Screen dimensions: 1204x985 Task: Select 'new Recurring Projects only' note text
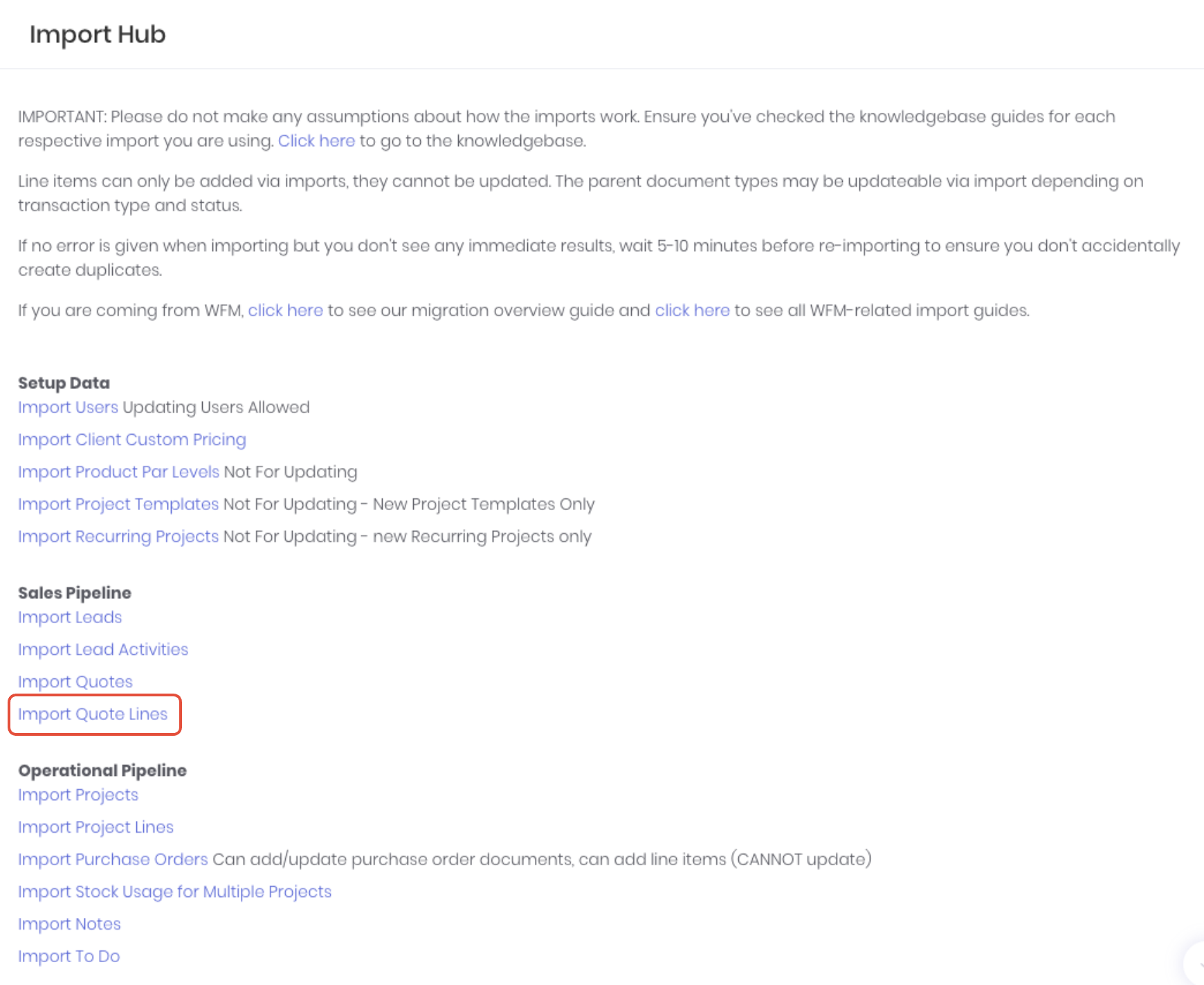coord(482,536)
